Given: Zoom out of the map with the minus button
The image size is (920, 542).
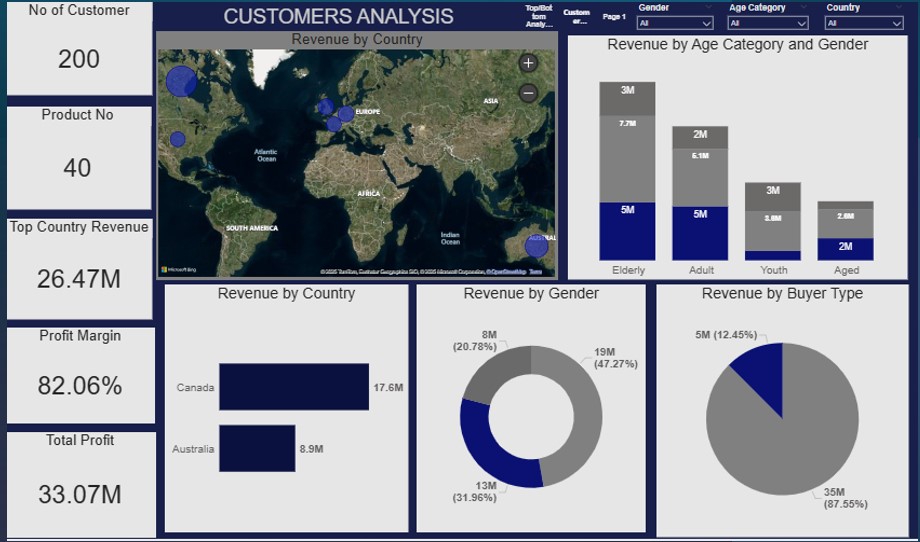Looking at the screenshot, I should pos(528,93).
